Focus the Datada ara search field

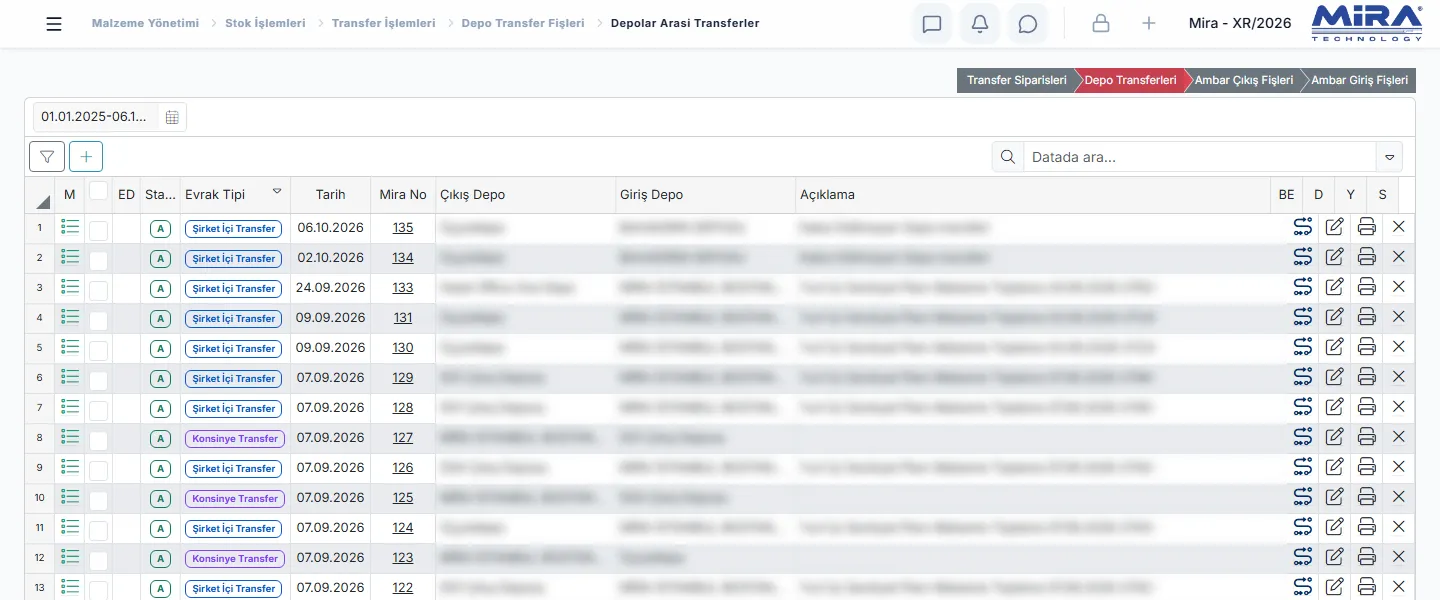[x=1200, y=157]
